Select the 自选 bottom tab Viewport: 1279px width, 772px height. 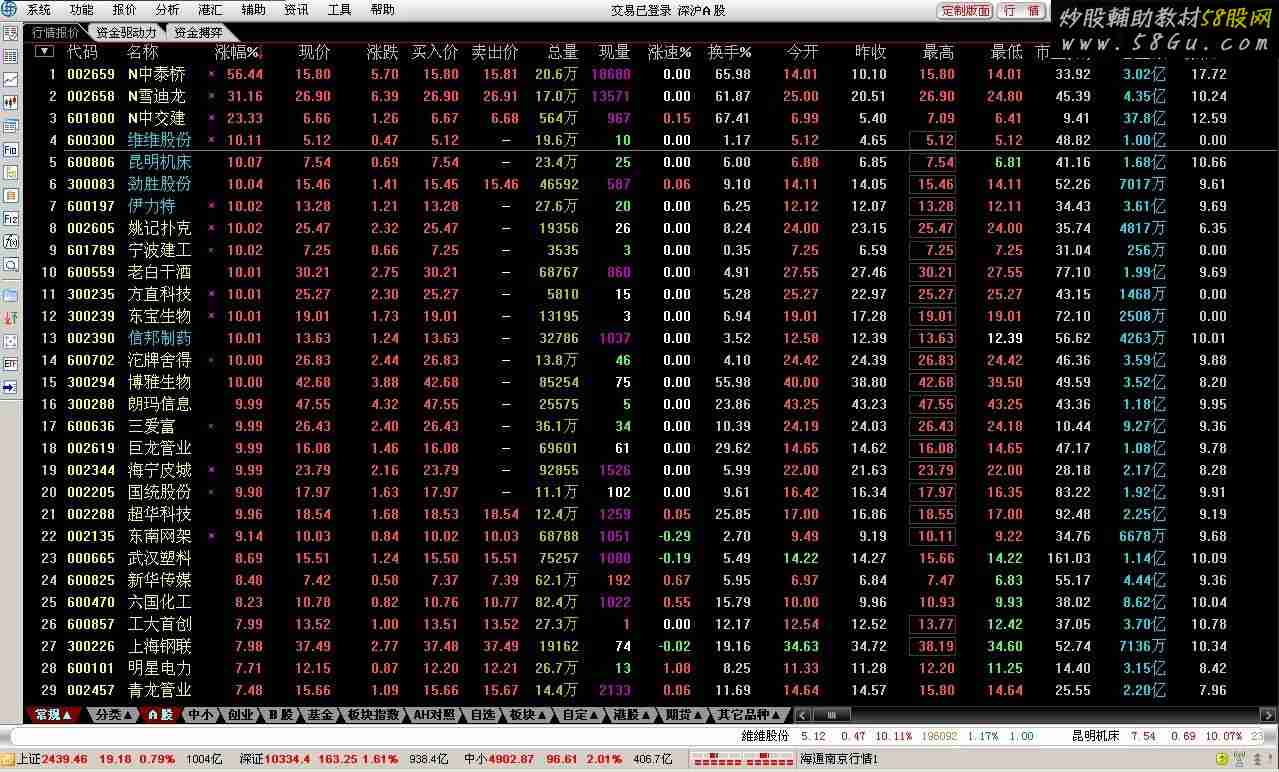click(482, 715)
